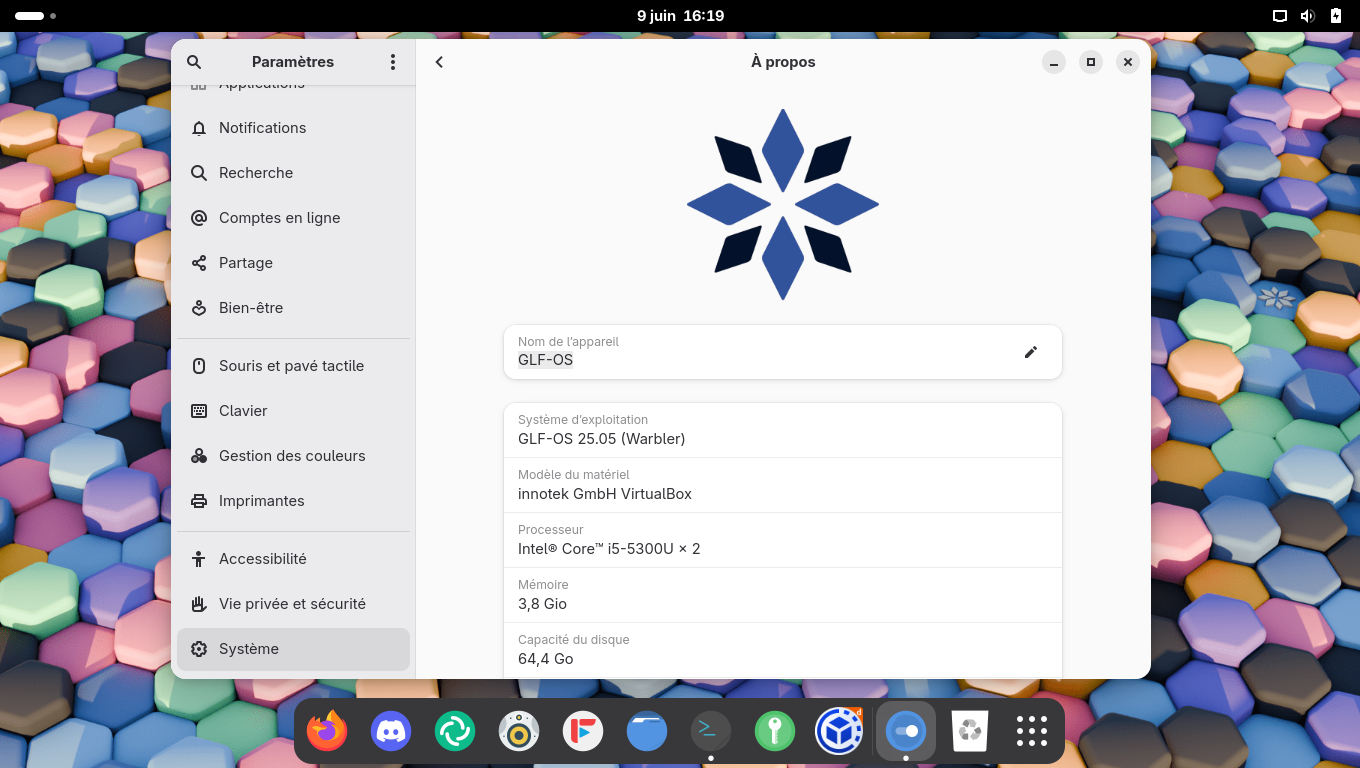Click the bell icon next to Notifications
1360x768 pixels.
coord(199,128)
